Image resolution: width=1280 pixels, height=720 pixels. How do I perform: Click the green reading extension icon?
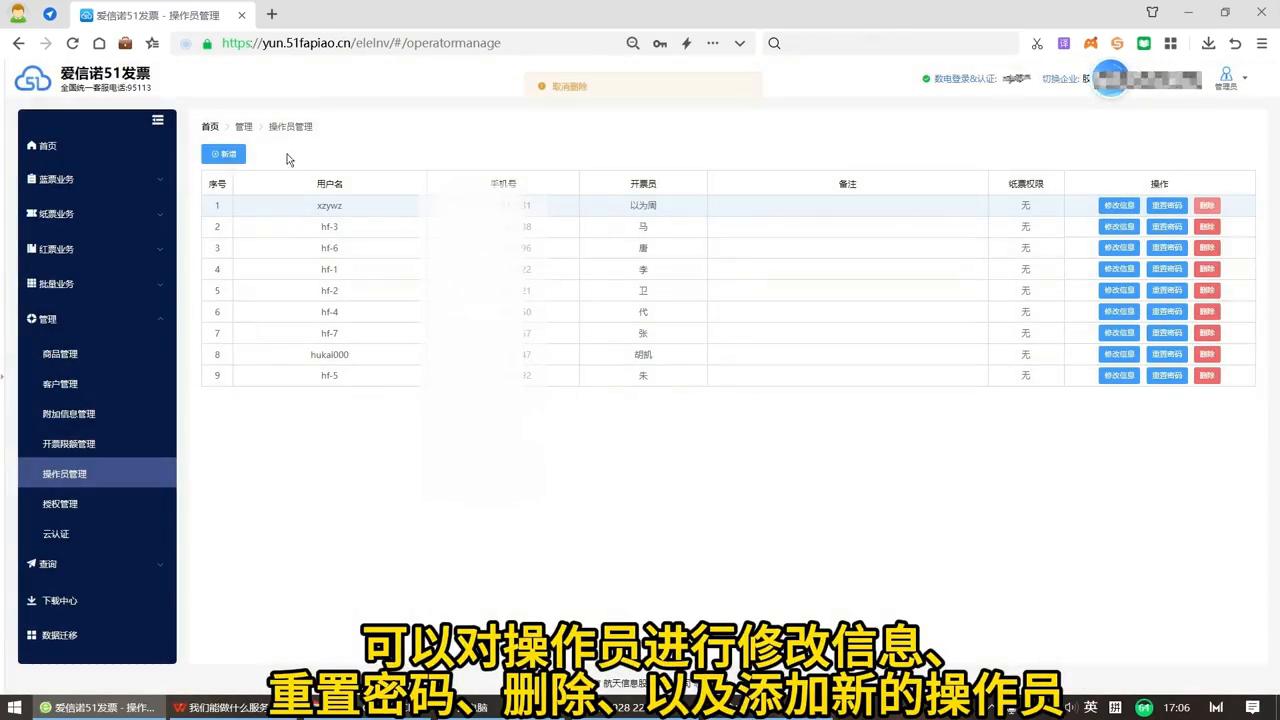[x=1143, y=43]
